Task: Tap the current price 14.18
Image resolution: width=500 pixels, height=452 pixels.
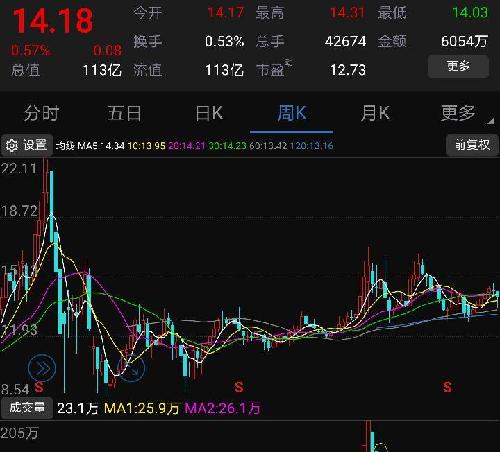Action: tap(53, 21)
